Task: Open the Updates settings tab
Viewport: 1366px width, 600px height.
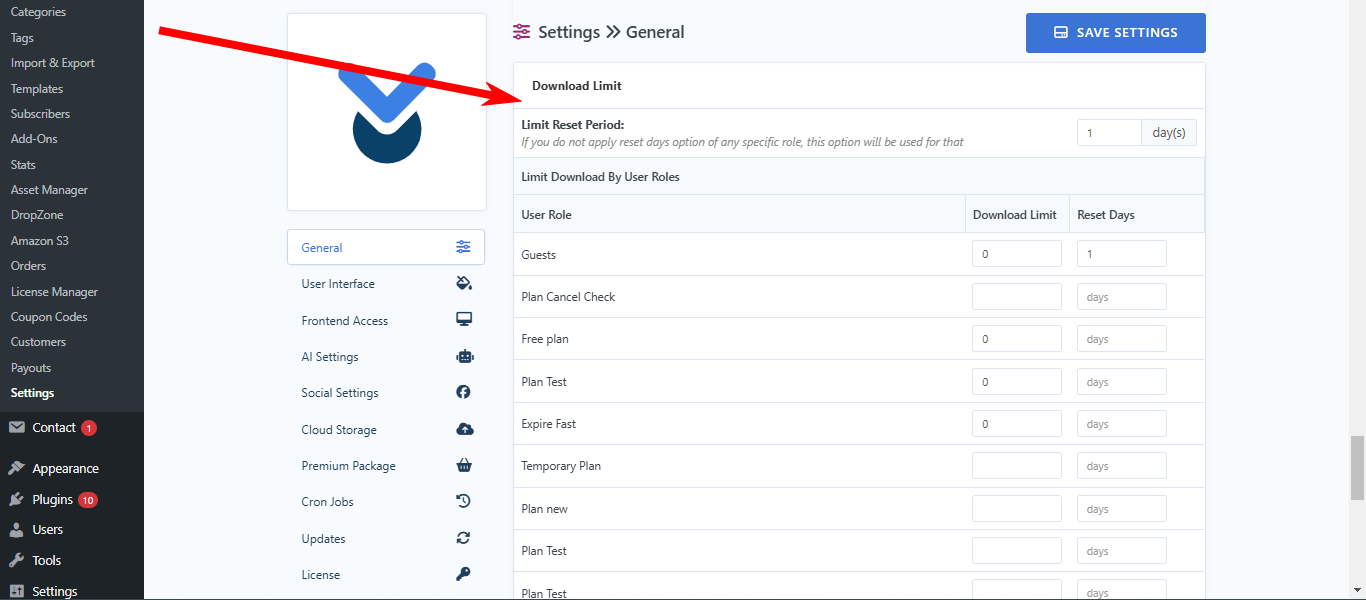Action: (386, 538)
